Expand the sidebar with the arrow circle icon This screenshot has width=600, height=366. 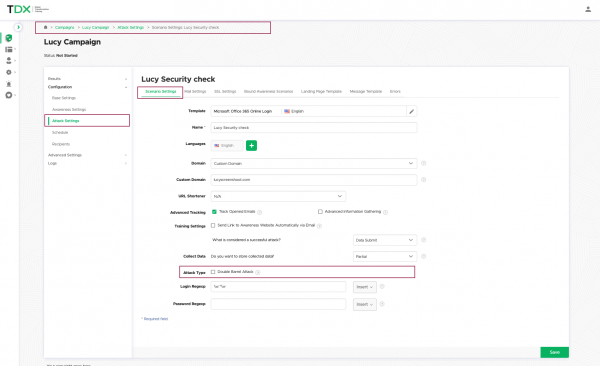[18, 27]
